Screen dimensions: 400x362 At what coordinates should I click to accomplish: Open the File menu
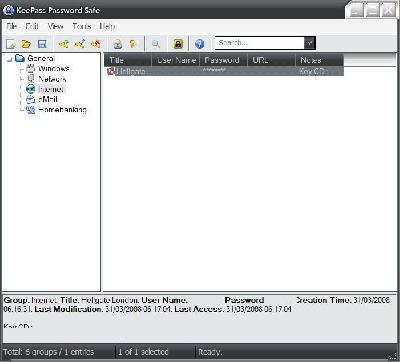(12, 26)
